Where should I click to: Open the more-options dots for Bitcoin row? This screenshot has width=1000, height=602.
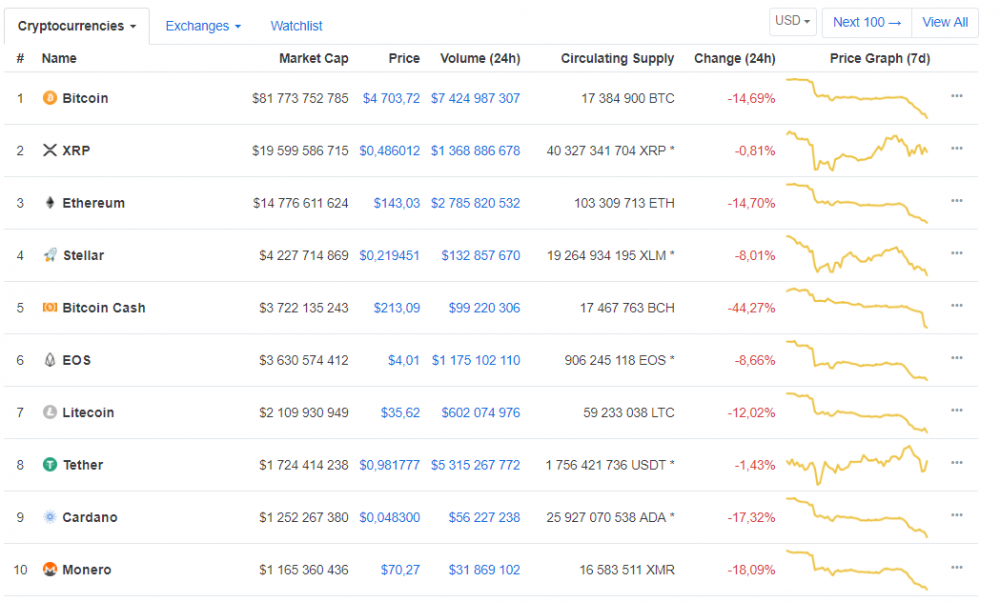tap(957, 96)
